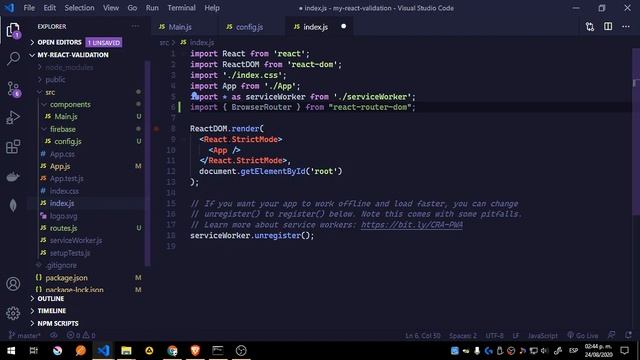This screenshot has width=640, height=360.
Task: Open Run and Debug view
Action: pos(13,118)
